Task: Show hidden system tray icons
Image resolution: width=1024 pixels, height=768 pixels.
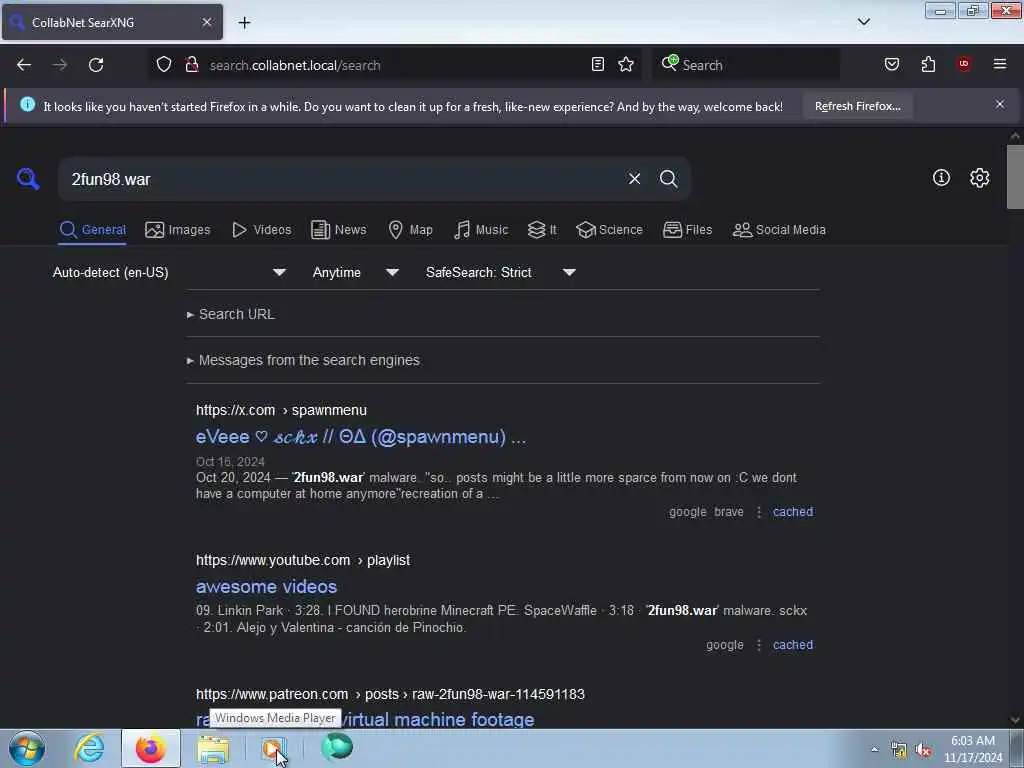Action: tap(874, 749)
